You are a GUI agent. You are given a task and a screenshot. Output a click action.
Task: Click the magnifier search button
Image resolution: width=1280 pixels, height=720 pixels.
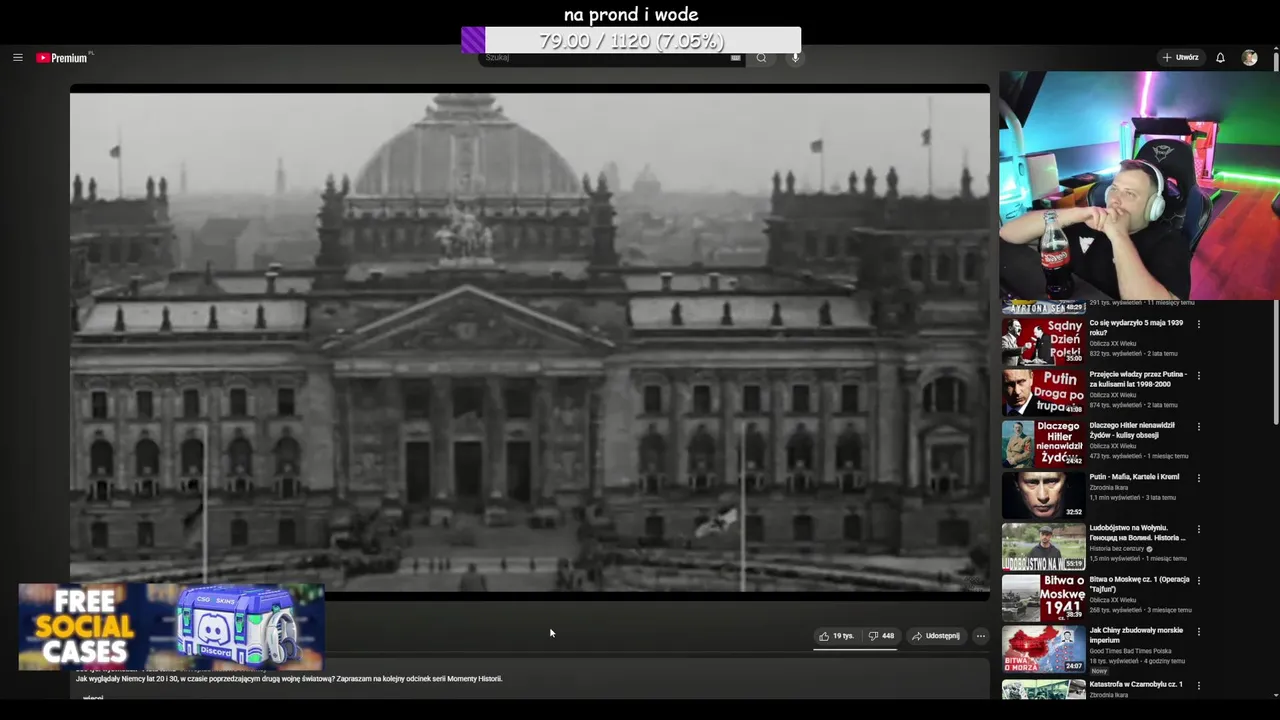tap(761, 58)
